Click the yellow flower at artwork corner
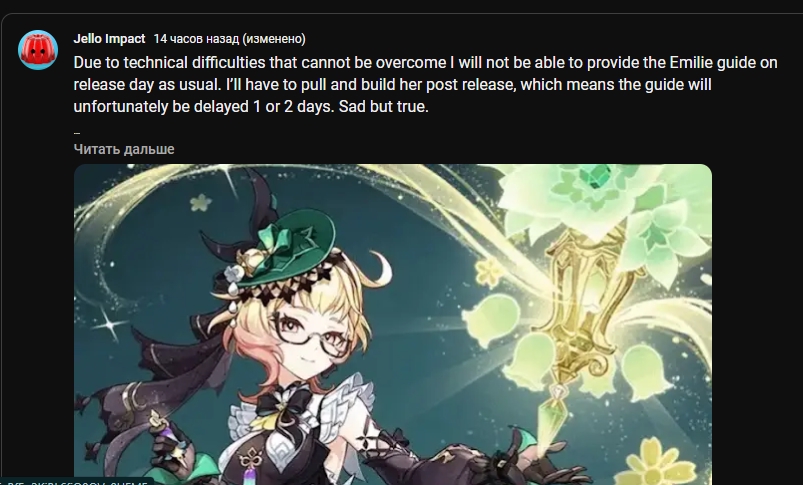This screenshot has width=803, height=485. [657, 463]
